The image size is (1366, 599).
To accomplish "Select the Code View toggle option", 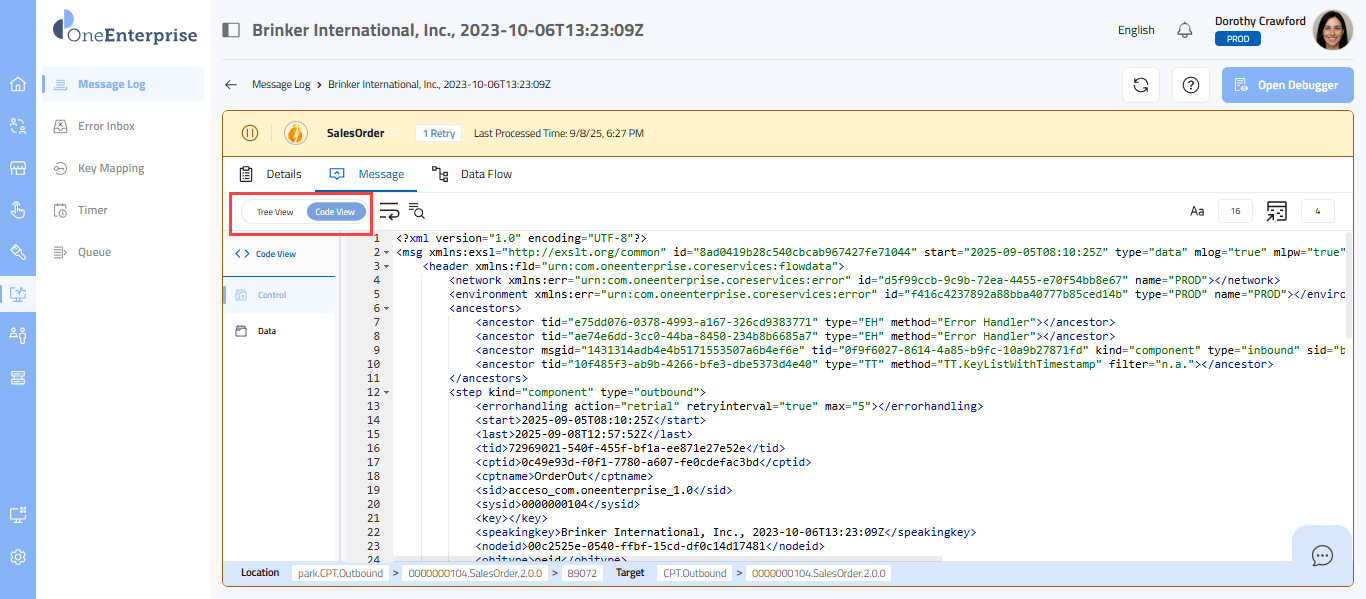I will click(335, 212).
